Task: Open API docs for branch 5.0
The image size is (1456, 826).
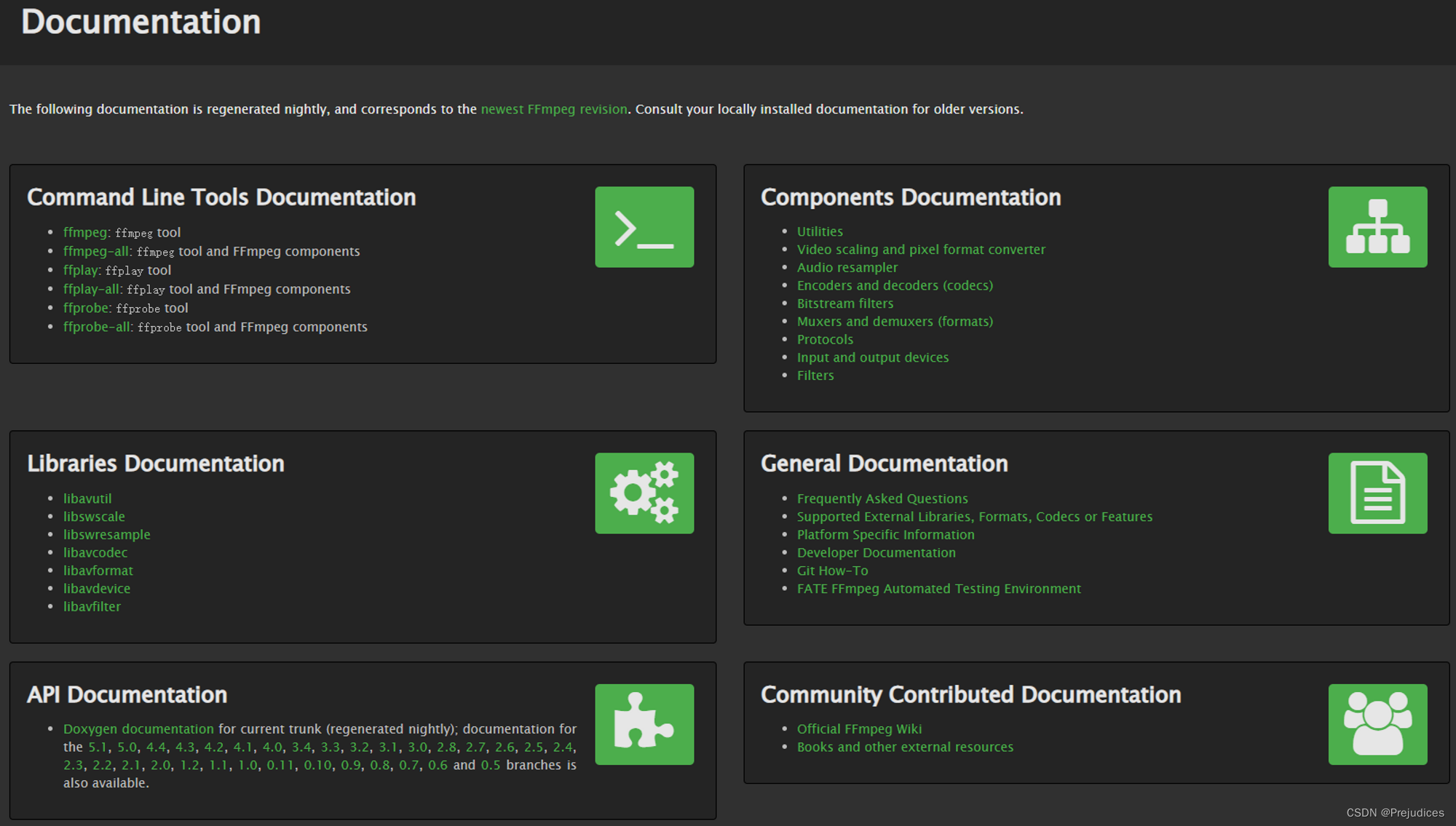Action: point(127,747)
